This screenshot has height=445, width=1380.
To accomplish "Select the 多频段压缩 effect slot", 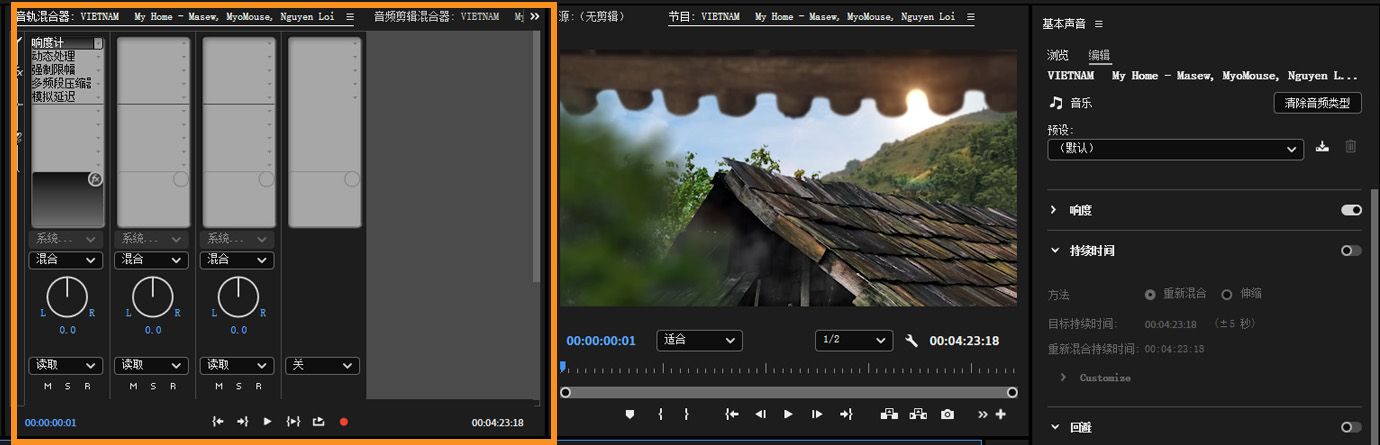I will click(x=66, y=84).
